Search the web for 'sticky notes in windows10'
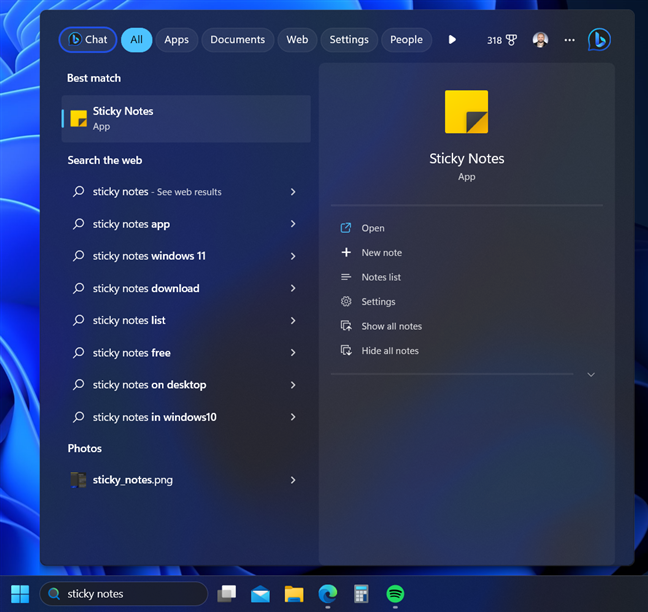 (x=186, y=417)
